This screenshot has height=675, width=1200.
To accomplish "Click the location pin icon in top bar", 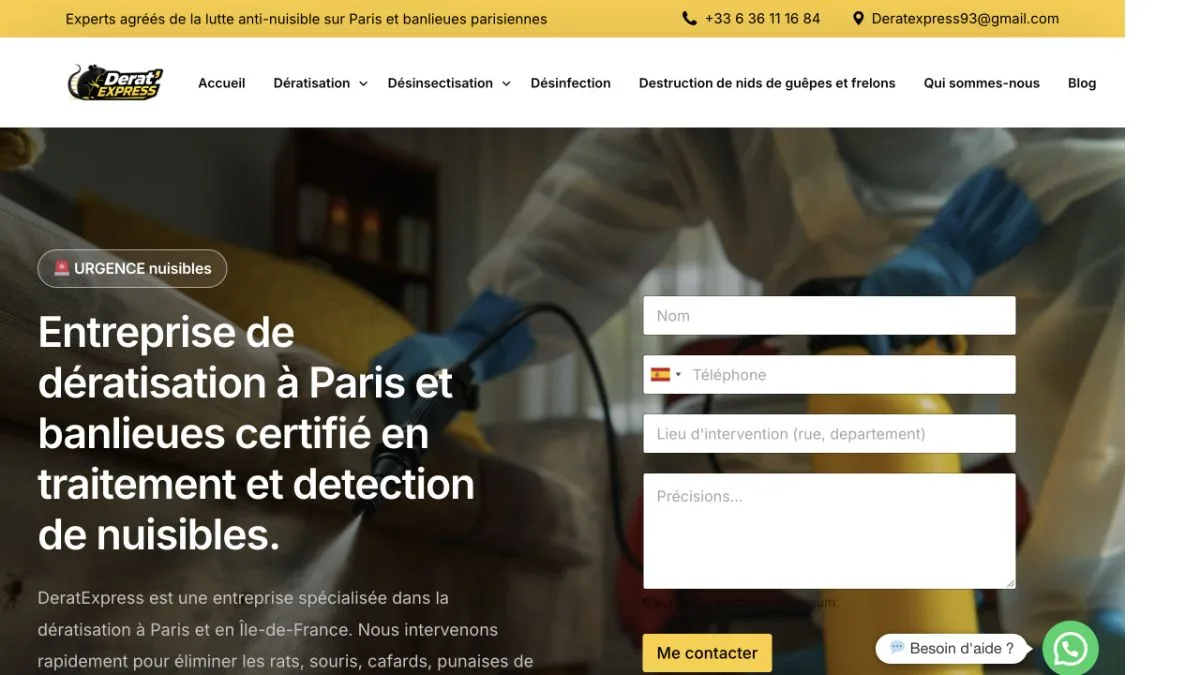I will [858, 18].
